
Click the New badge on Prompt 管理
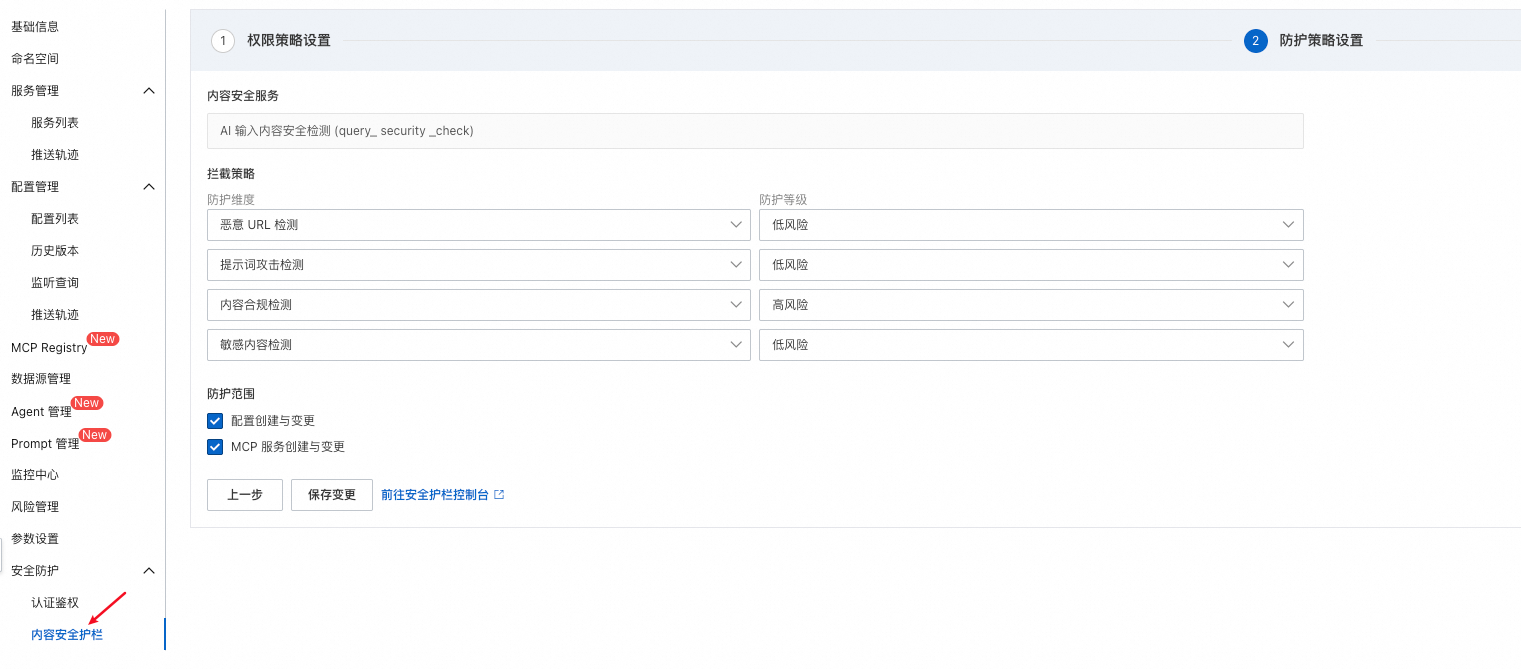point(95,435)
